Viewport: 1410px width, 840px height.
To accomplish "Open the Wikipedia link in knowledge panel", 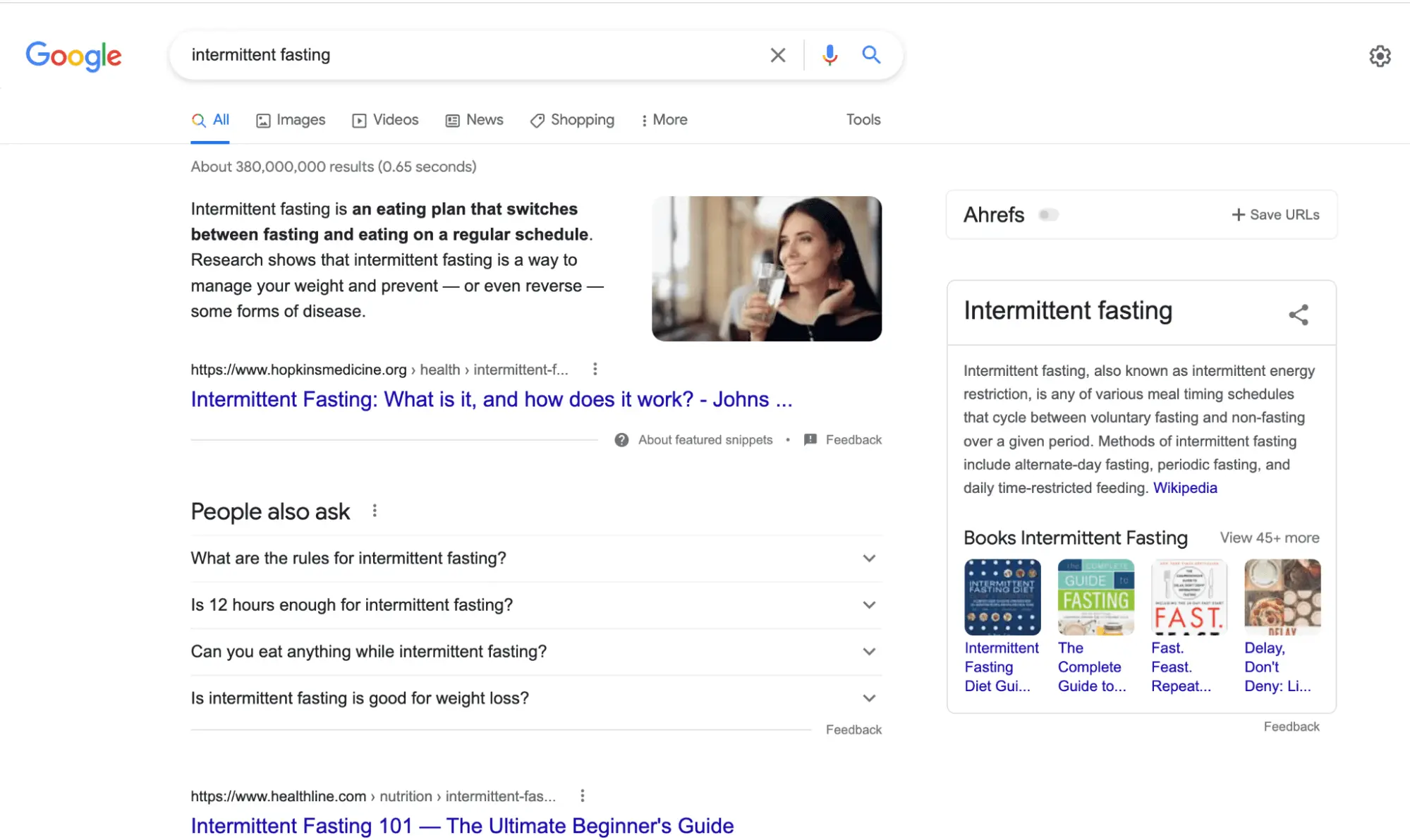I will (1184, 488).
